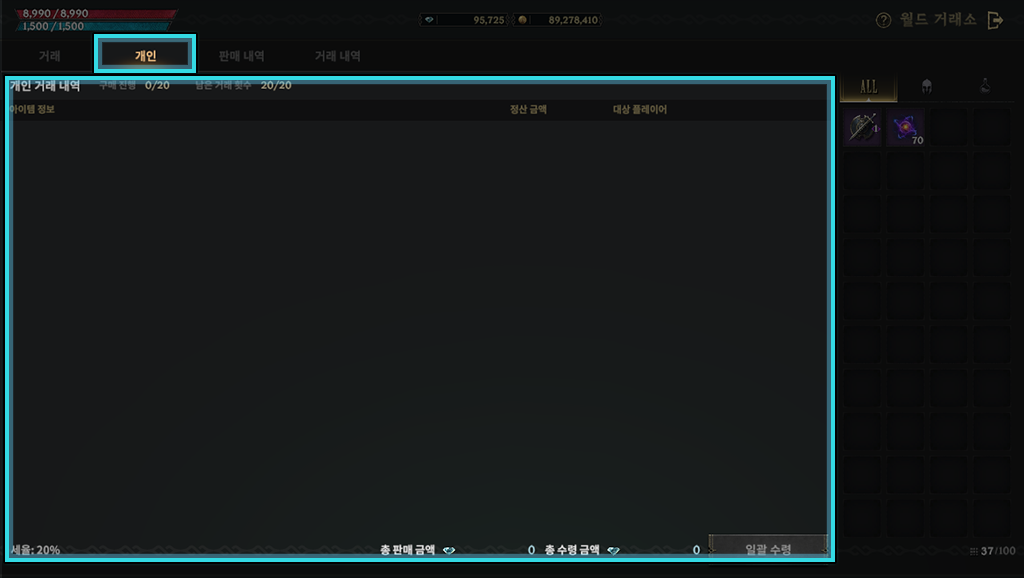Open the 거래 tab
Viewport: 1024px width, 578px height.
click(x=49, y=56)
